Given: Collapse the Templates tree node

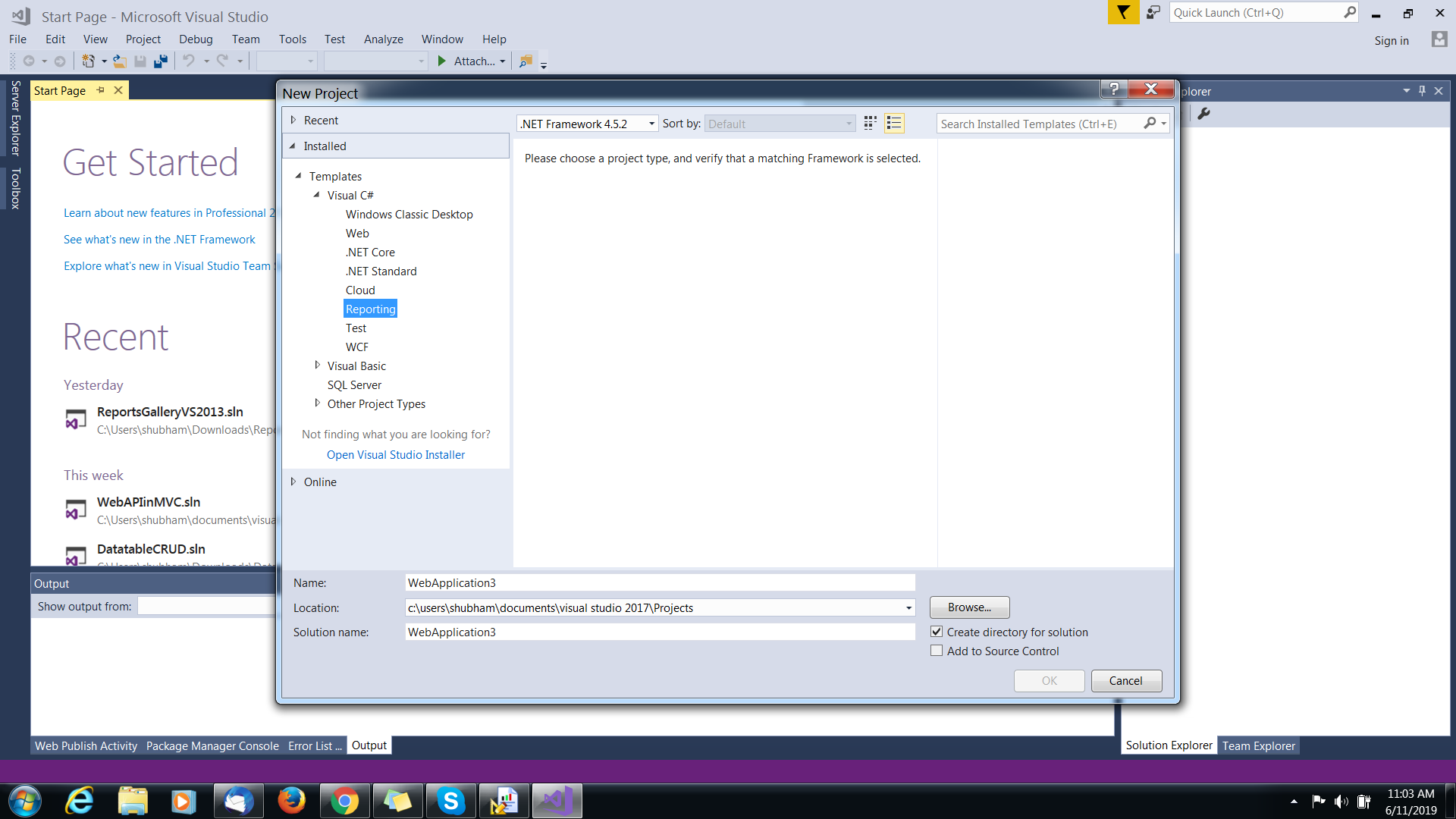Looking at the screenshot, I should tap(298, 176).
